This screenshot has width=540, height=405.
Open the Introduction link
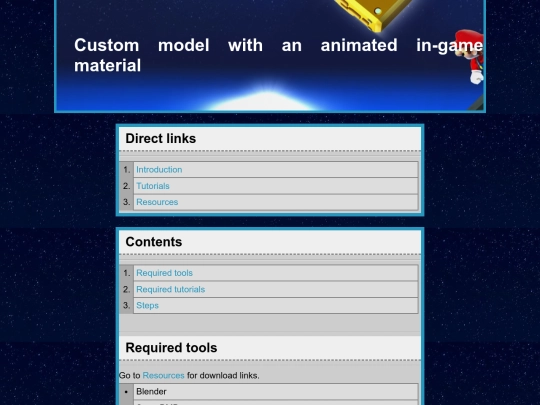tap(159, 170)
